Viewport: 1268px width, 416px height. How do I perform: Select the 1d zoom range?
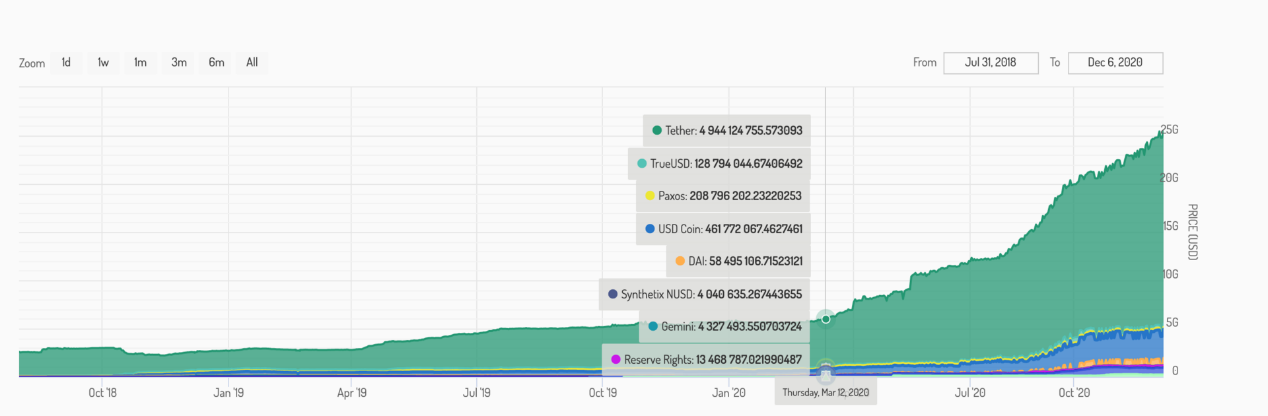pos(66,62)
